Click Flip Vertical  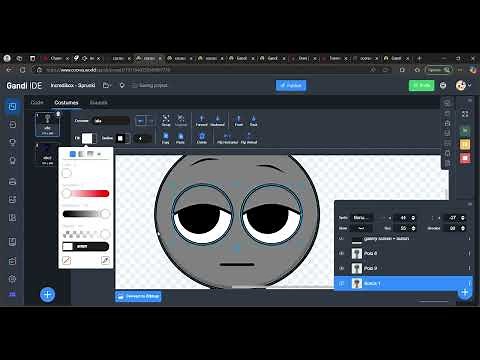(x=249, y=138)
